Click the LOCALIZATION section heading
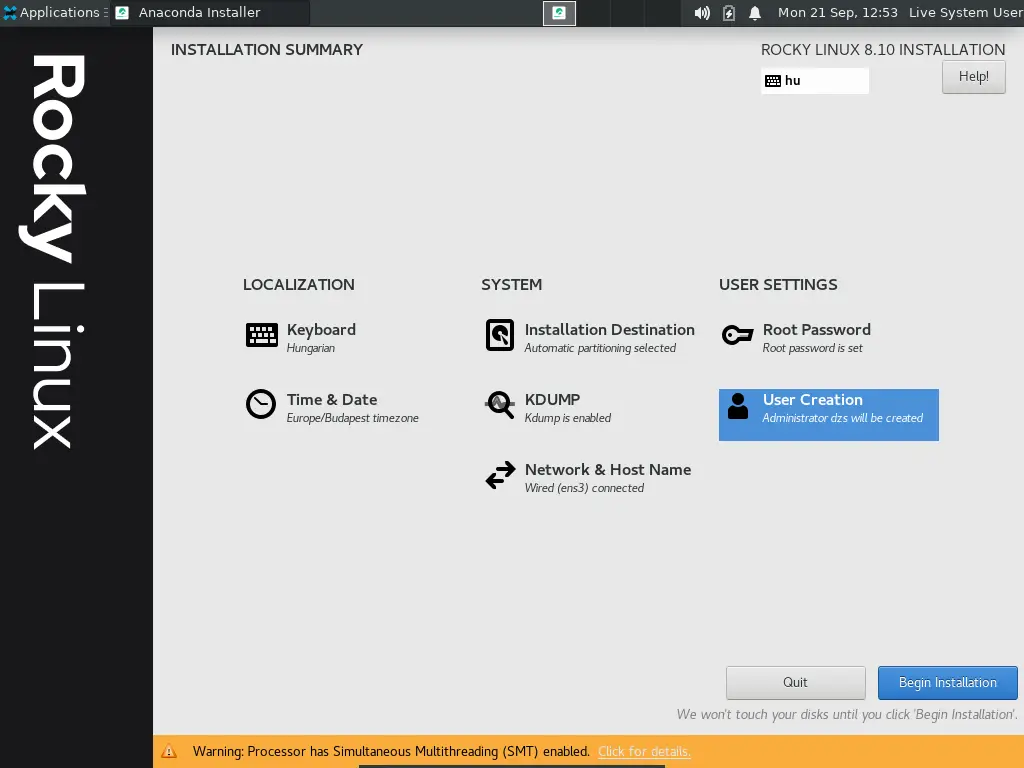Screen dimensions: 1024x768 [298, 285]
